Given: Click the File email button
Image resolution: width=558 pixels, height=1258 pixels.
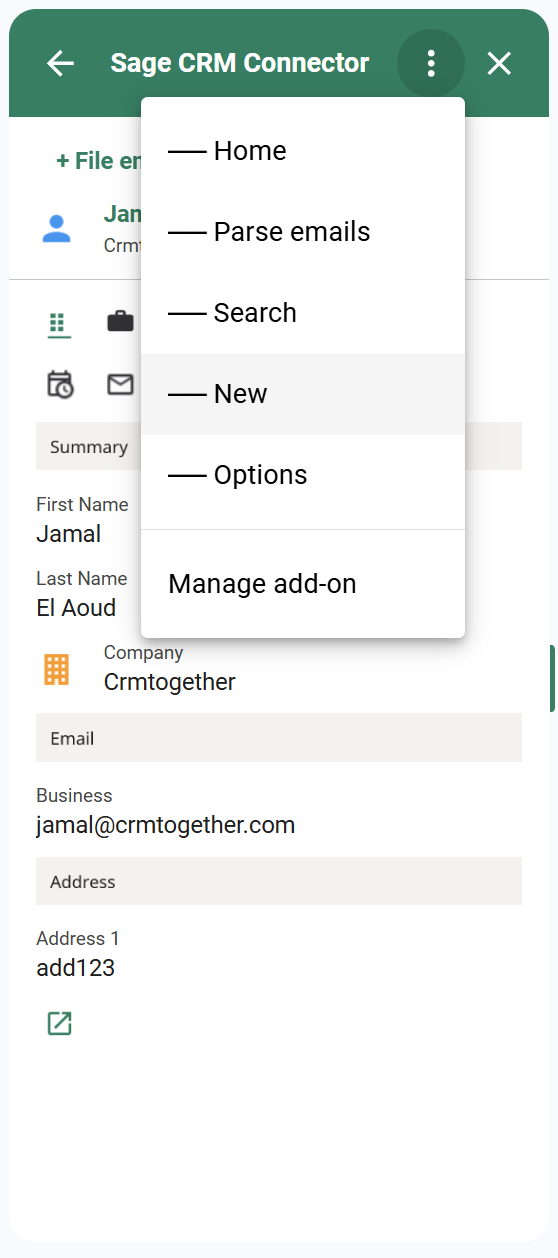Looking at the screenshot, I should pos(98,161).
